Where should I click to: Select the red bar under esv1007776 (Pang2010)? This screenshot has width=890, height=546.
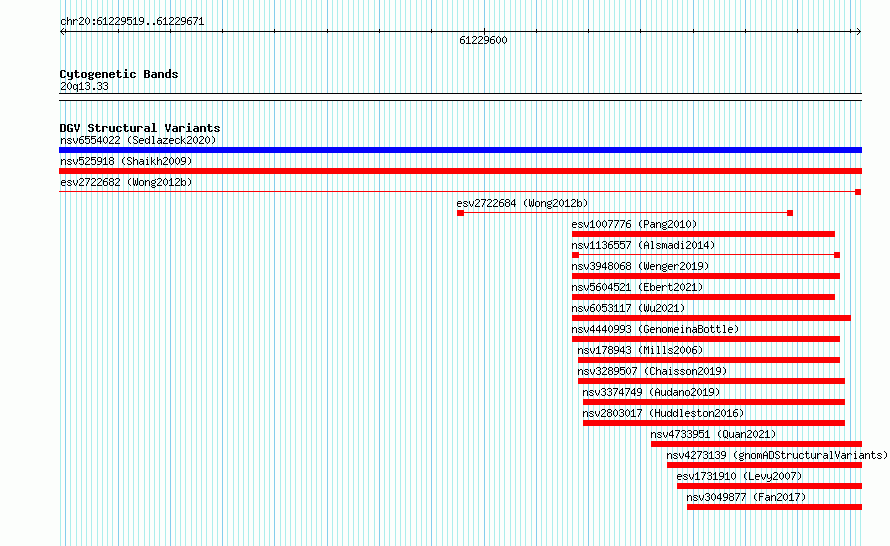pyautogui.click(x=703, y=234)
